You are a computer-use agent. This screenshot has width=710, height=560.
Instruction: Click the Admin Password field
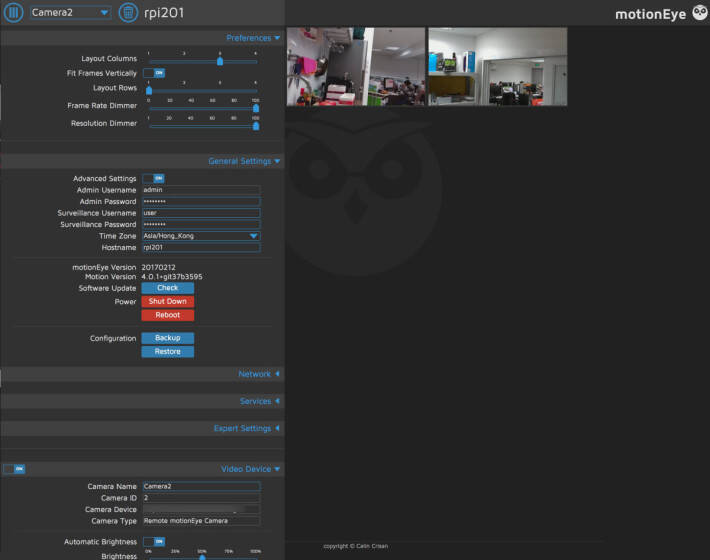(201, 201)
